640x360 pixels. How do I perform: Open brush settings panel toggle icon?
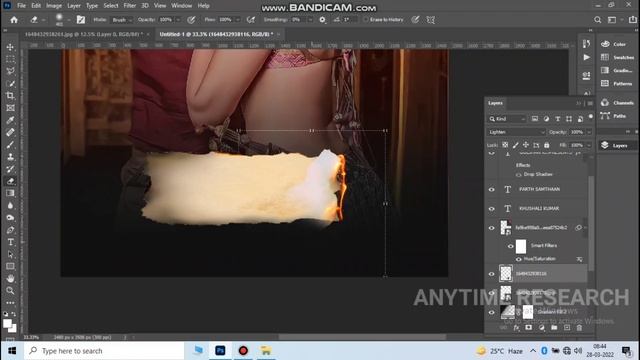(x=81, y=20)
